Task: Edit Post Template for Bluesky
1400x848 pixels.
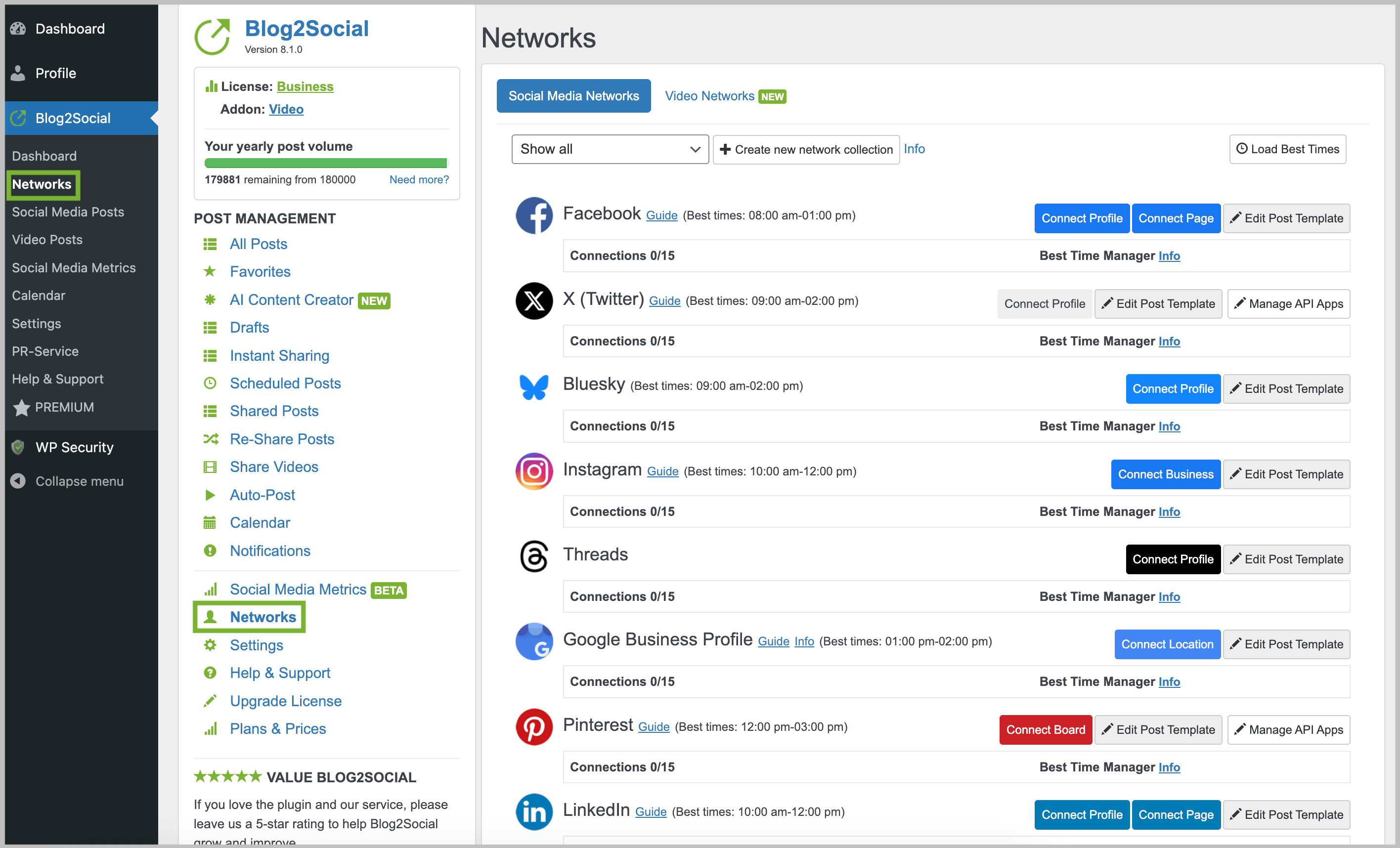Action: (x=1286, y=389)
